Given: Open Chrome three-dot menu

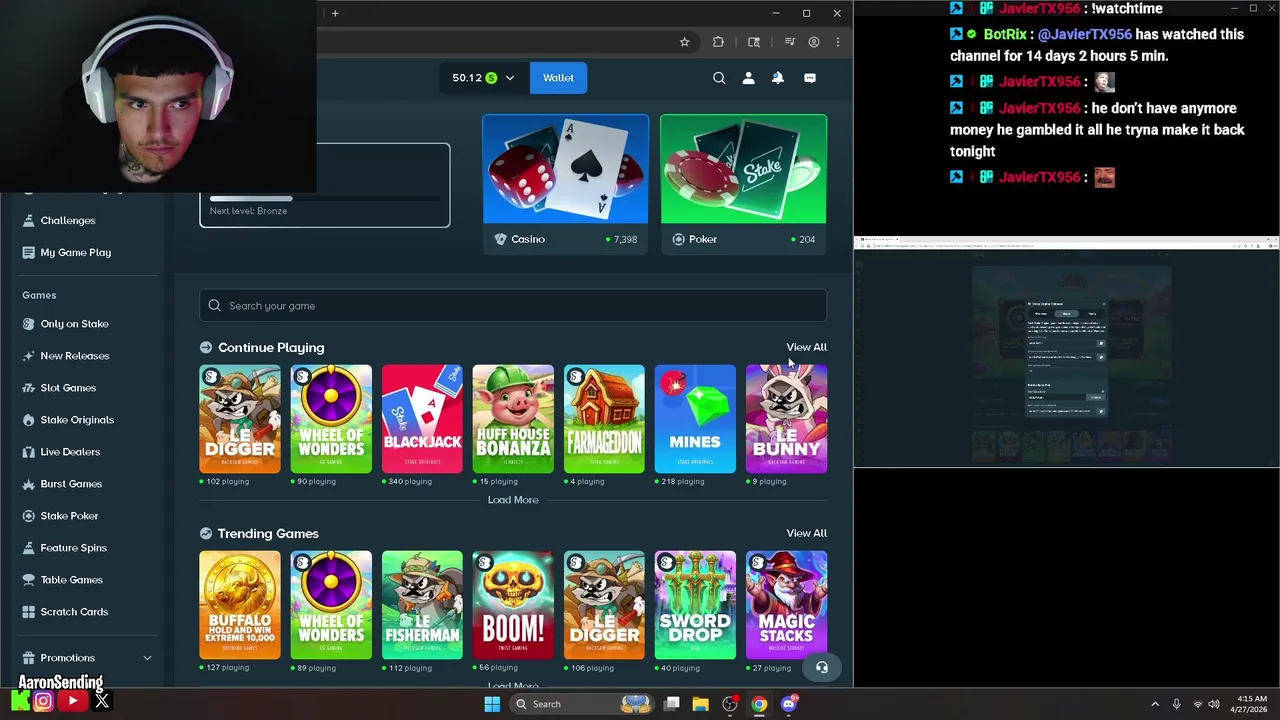Looking at the screenshot, I should 838,42.
